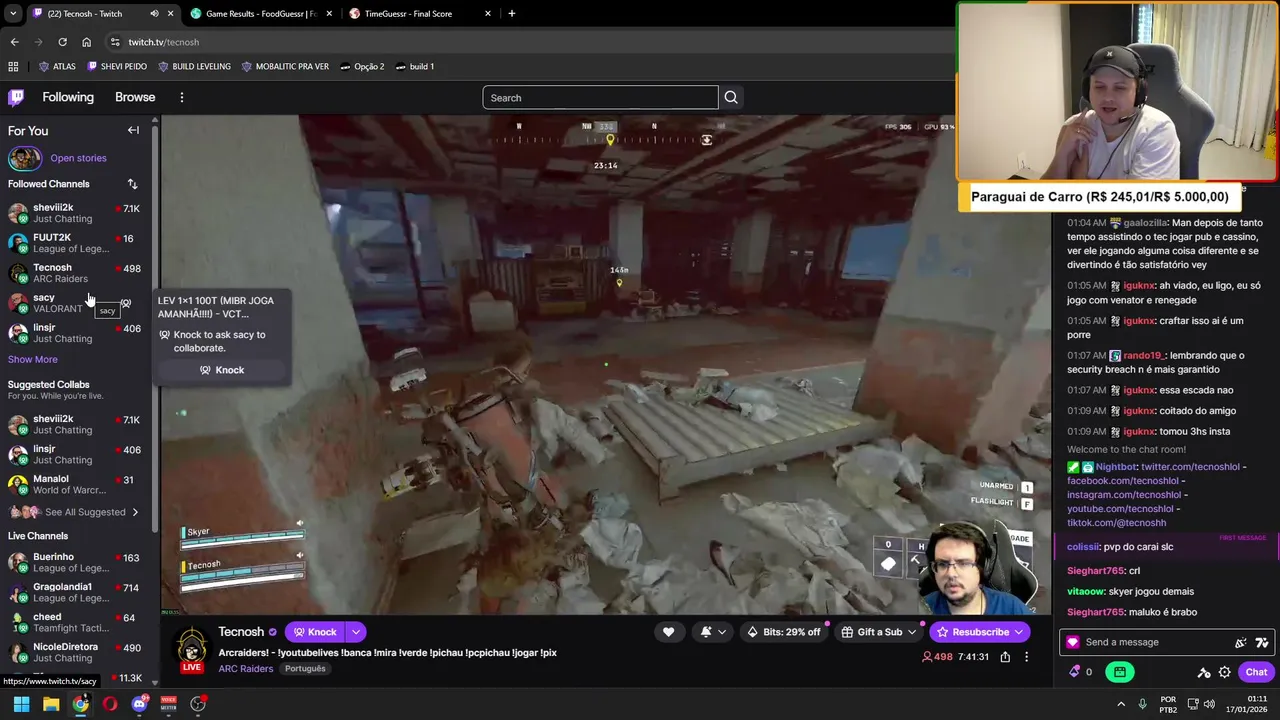Screen dimensions: 1280x720
Task: Expand See All Suggested collabs
Action: pyautogui.click(x=76, y=512)
